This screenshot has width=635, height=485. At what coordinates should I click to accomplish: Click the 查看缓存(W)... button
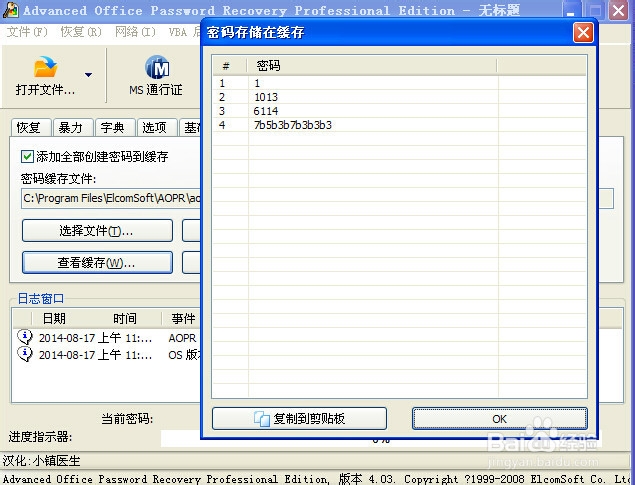[x=97, y=263]
